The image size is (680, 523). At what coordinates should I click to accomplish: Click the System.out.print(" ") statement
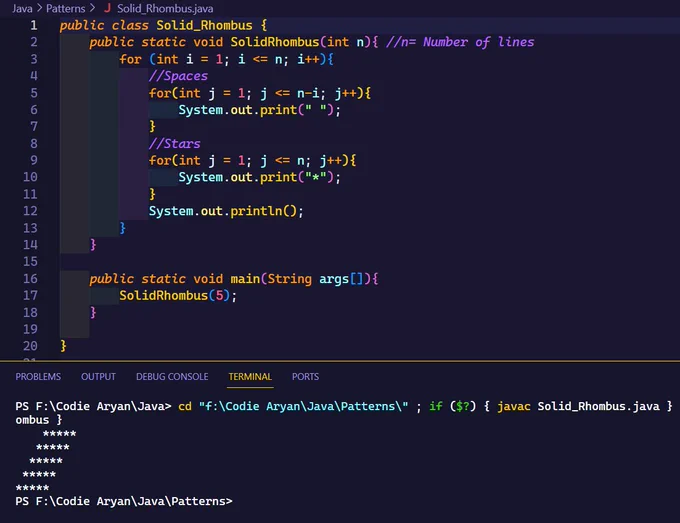point(259,110)
